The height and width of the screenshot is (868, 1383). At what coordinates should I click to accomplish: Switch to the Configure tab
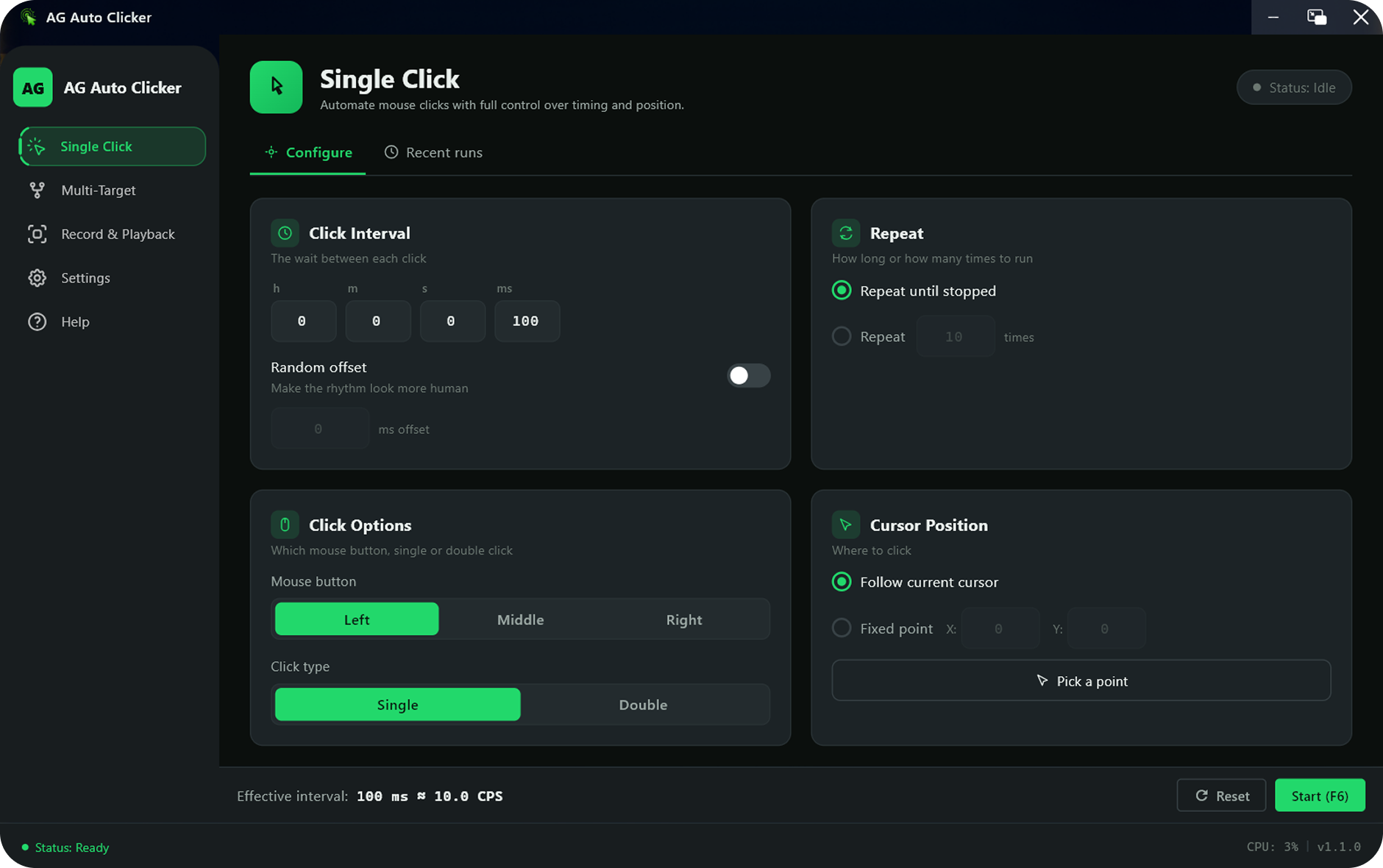click(x=308, y=152)
